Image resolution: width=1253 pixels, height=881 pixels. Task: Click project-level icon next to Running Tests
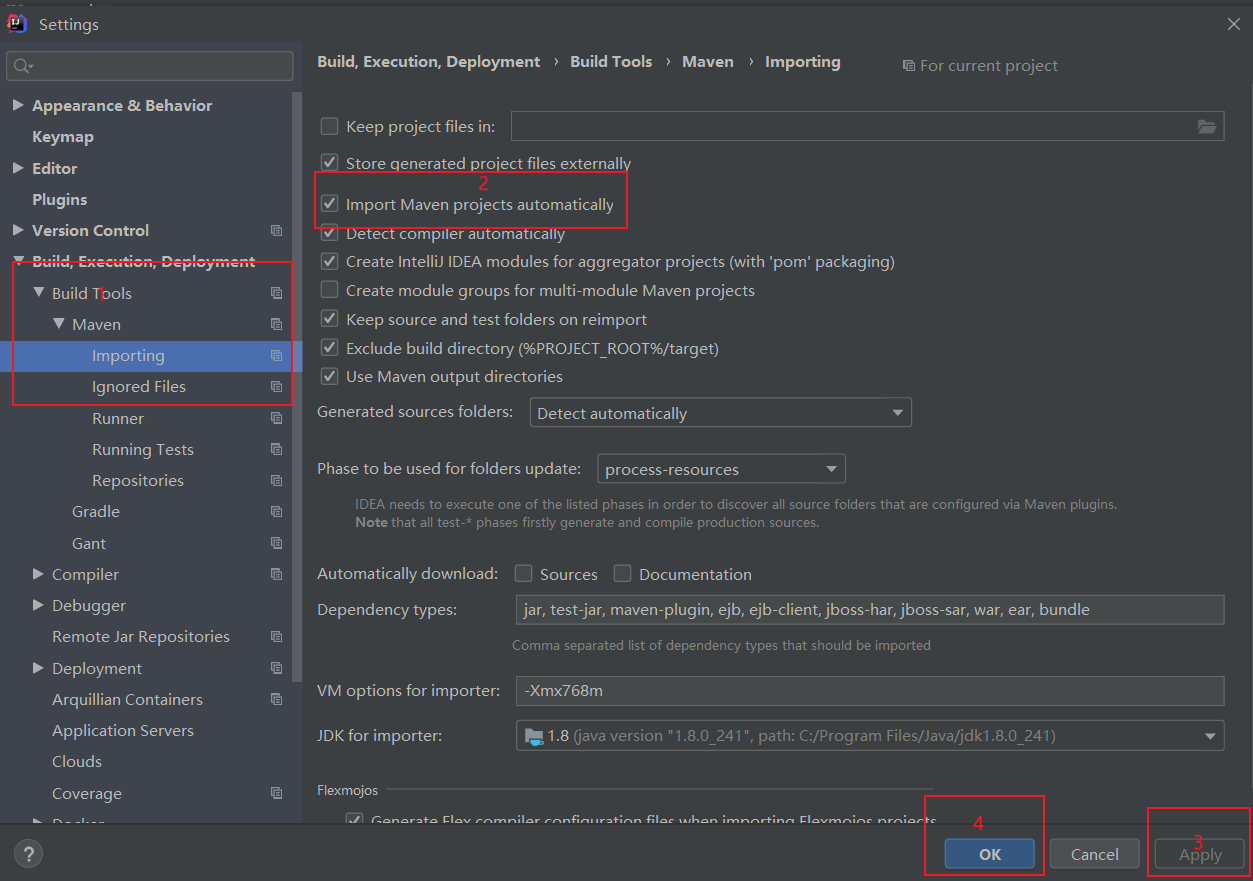pyautogui.click(x=277, y=449)
